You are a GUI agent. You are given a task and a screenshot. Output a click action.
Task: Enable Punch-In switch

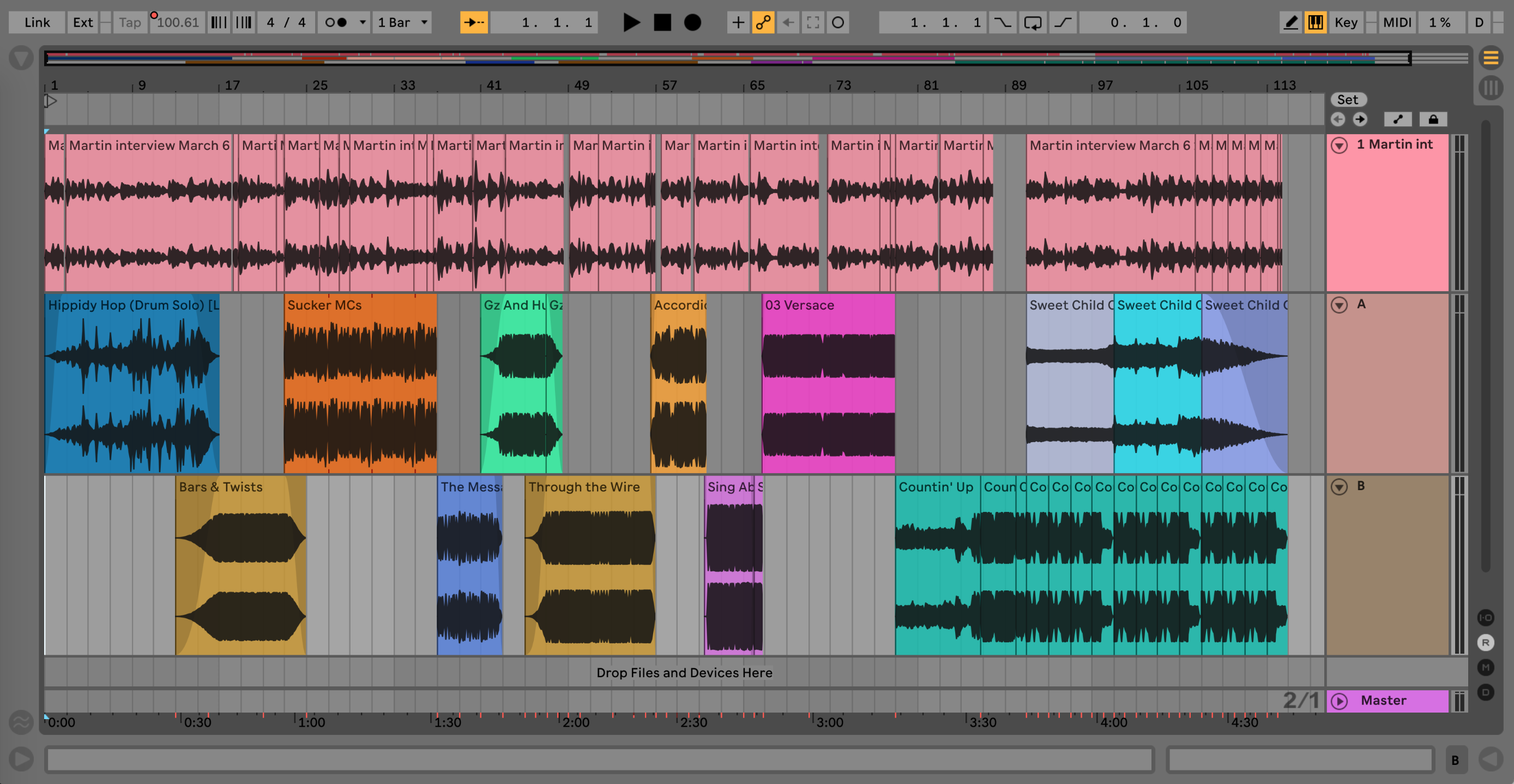pyautogui.click(x=1002, y=22)
